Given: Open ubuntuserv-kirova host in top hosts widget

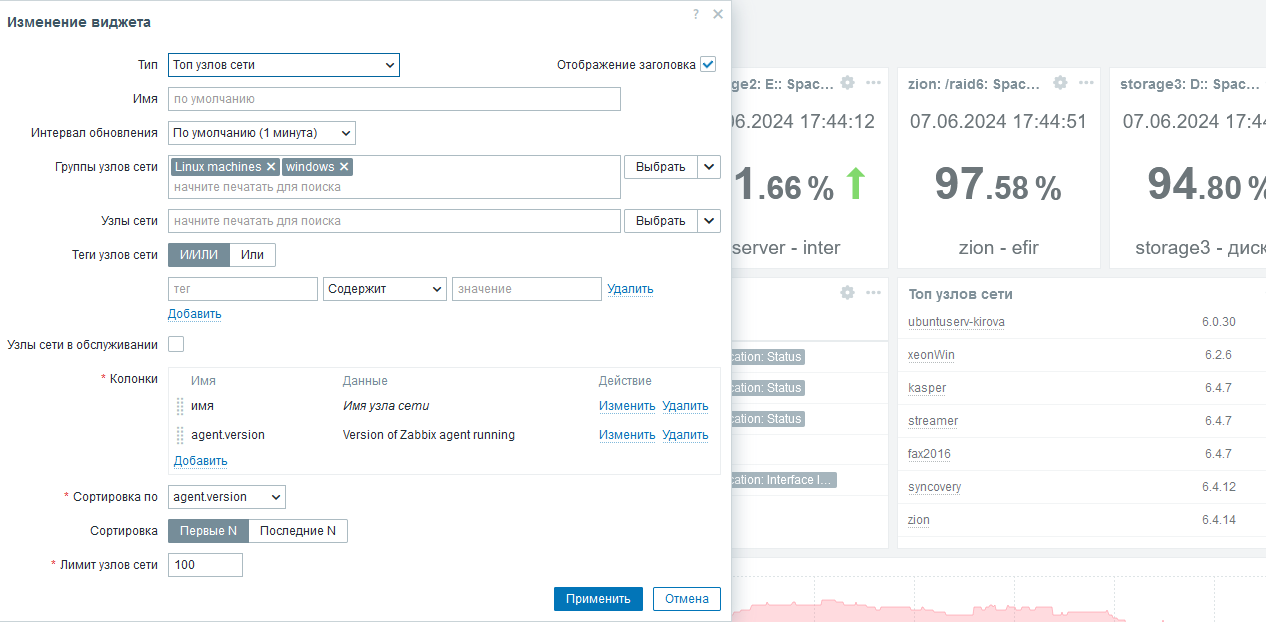Looking at the screenshot, I should [956, 322].
